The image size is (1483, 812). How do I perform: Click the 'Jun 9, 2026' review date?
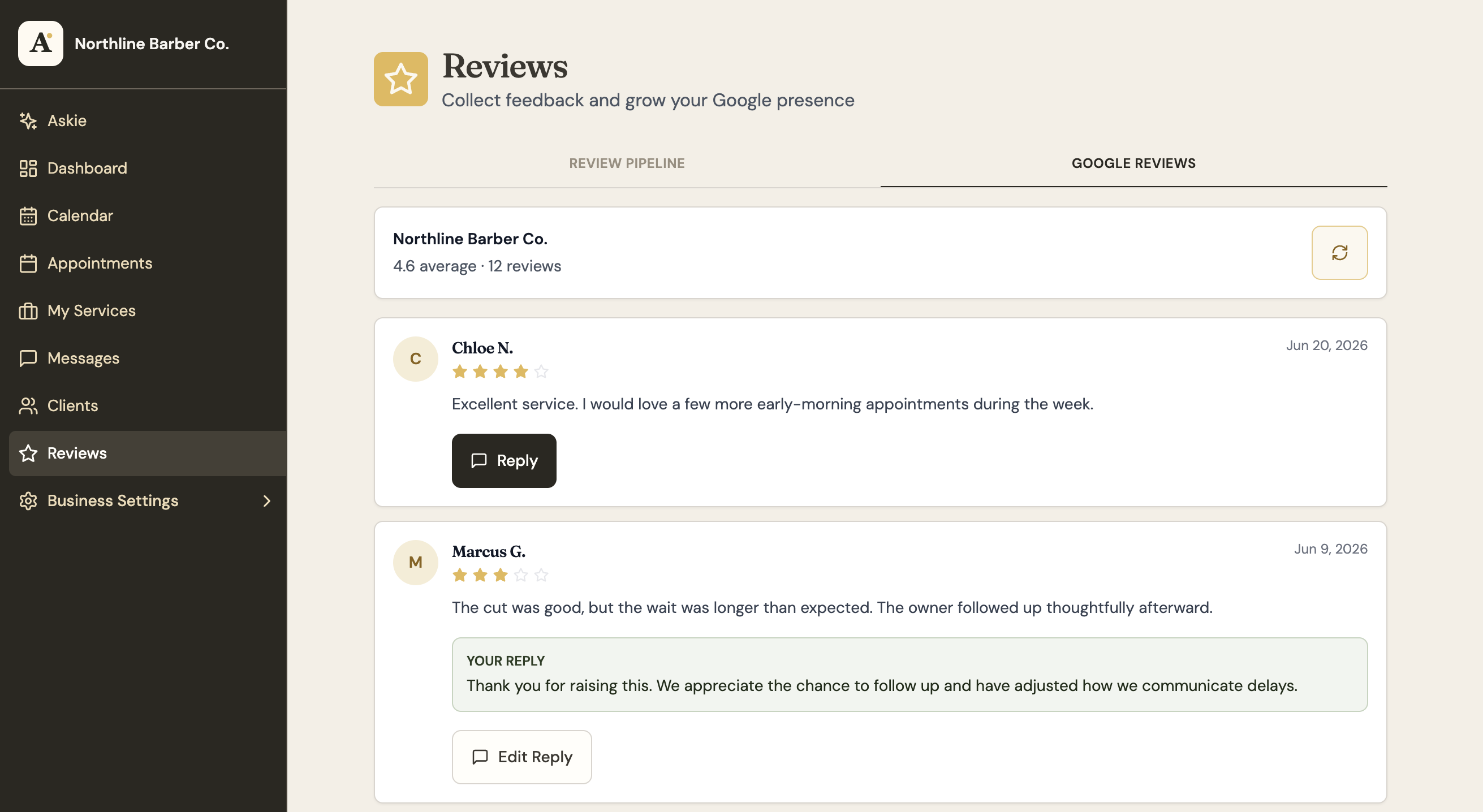pos(1330,549)
